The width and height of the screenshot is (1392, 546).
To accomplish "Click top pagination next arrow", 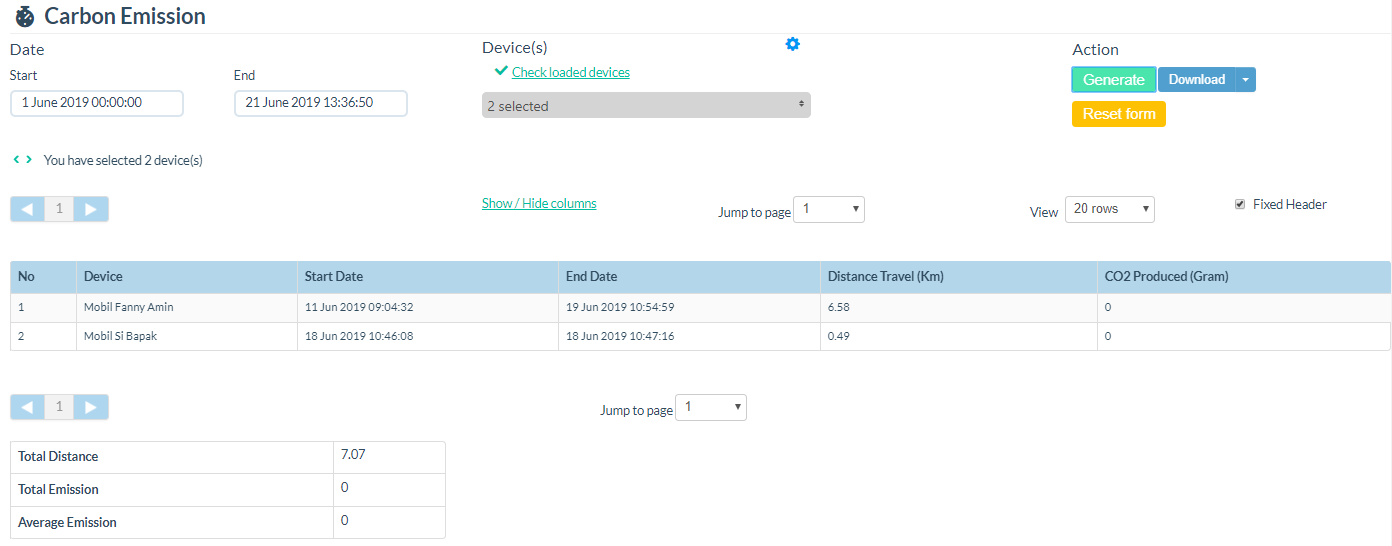I will [91, 209].
